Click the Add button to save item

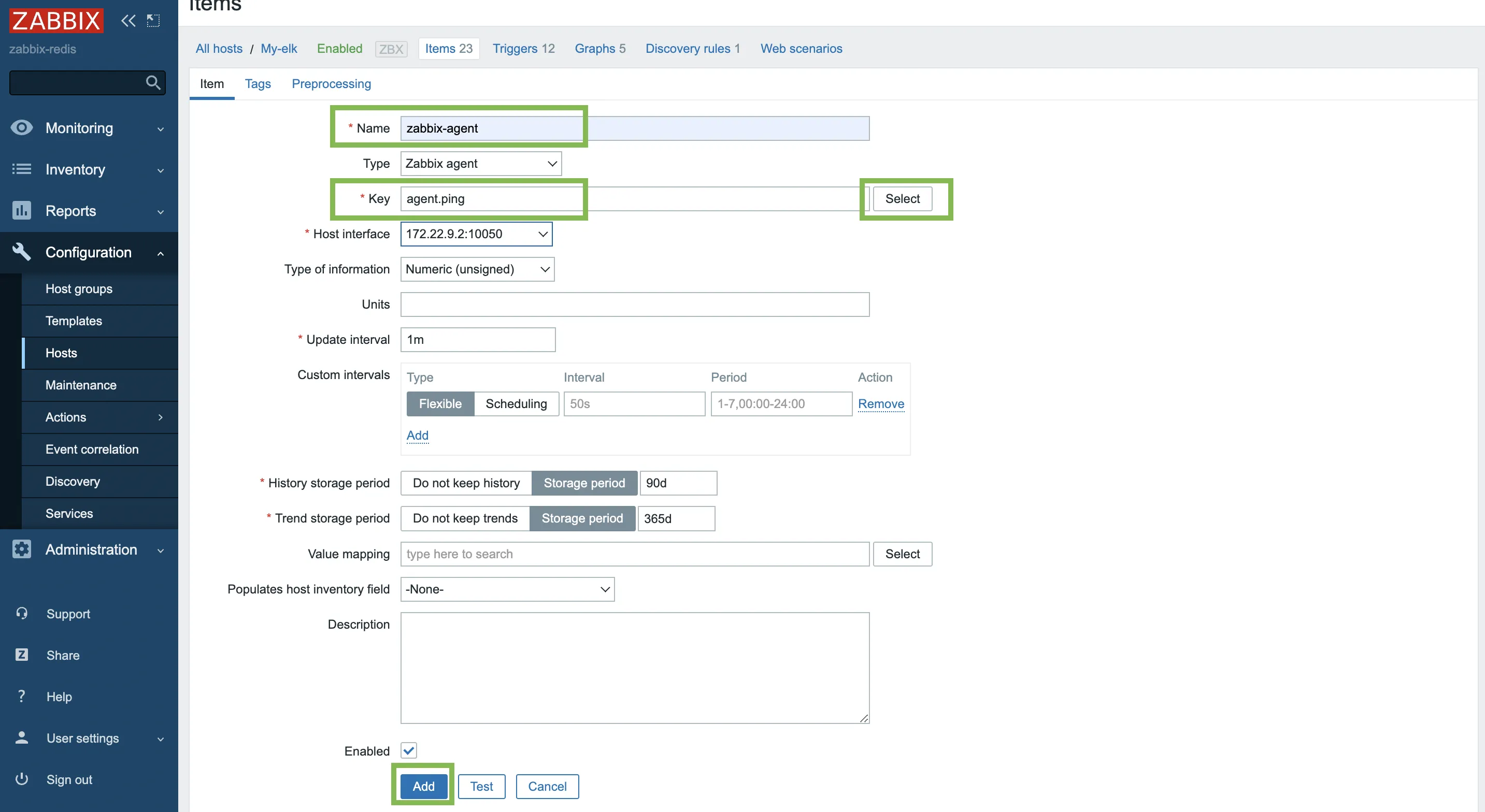pos(423,786)
